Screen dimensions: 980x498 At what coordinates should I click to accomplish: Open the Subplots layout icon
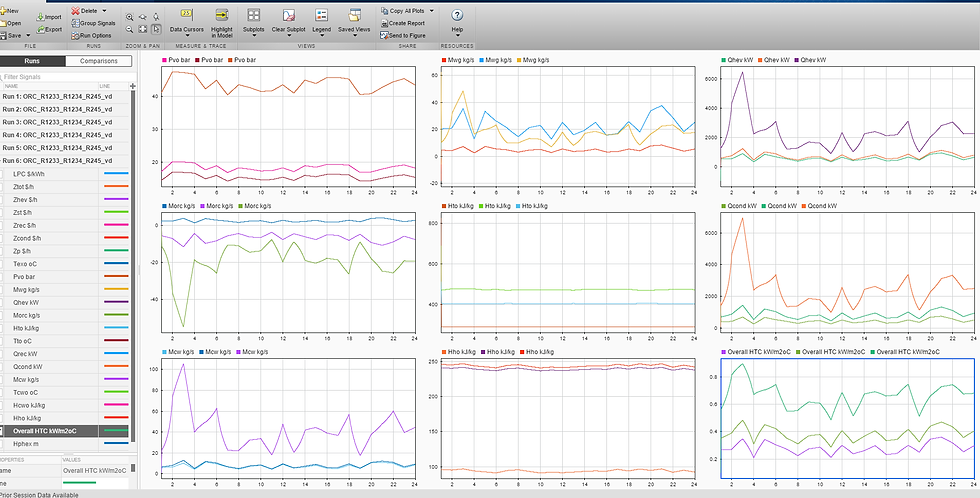click(254, 16)
